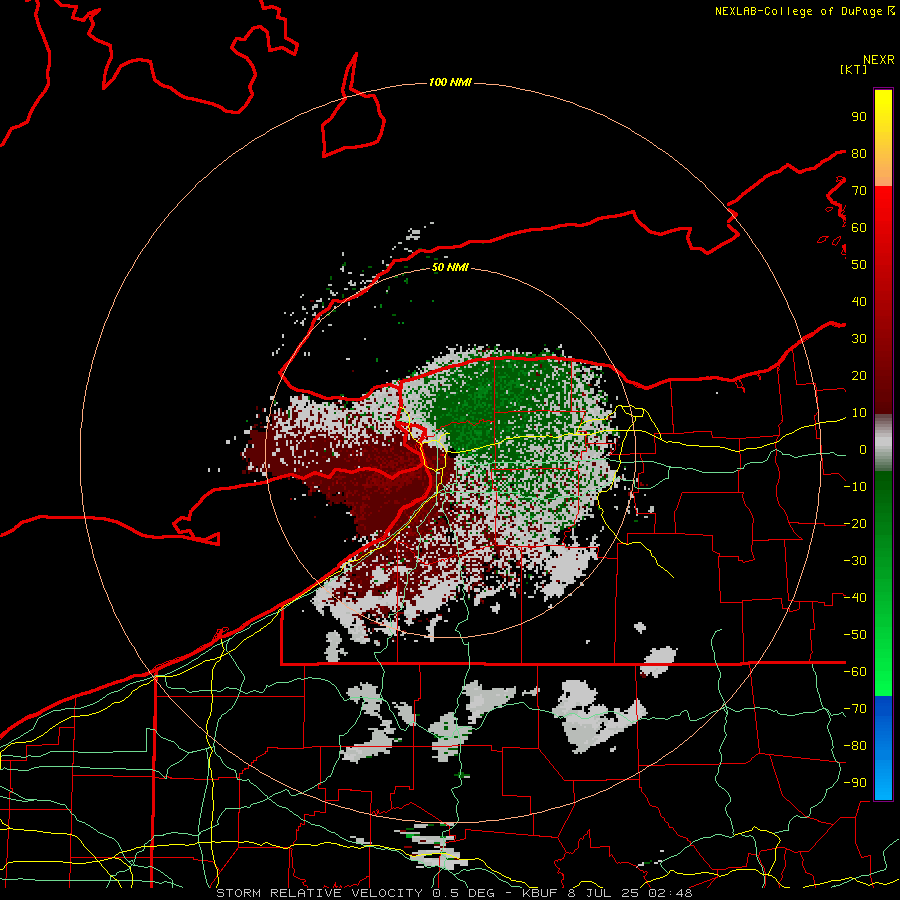
Task: Click the -50 scale value
Action: pyautogui.click(x=855, y=635)
